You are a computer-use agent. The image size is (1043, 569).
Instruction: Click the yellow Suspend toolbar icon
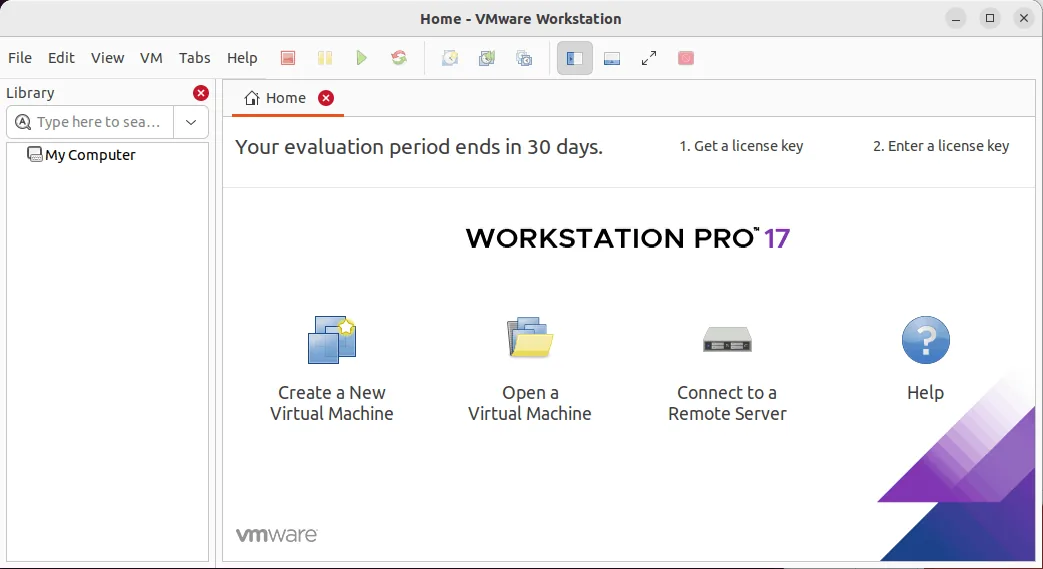click(x=325, y=59)
